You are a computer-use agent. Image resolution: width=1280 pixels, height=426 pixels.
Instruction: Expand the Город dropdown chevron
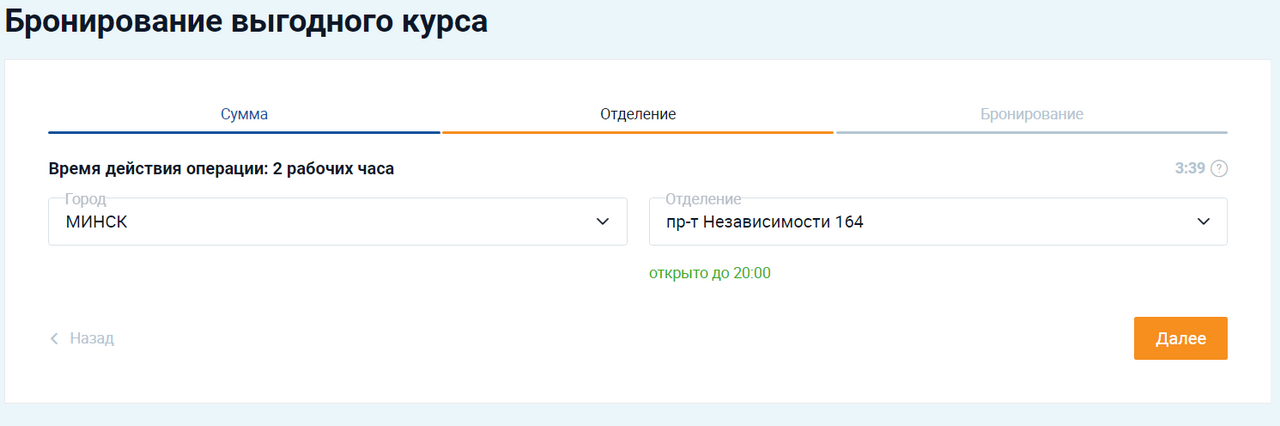click(602, 221)
